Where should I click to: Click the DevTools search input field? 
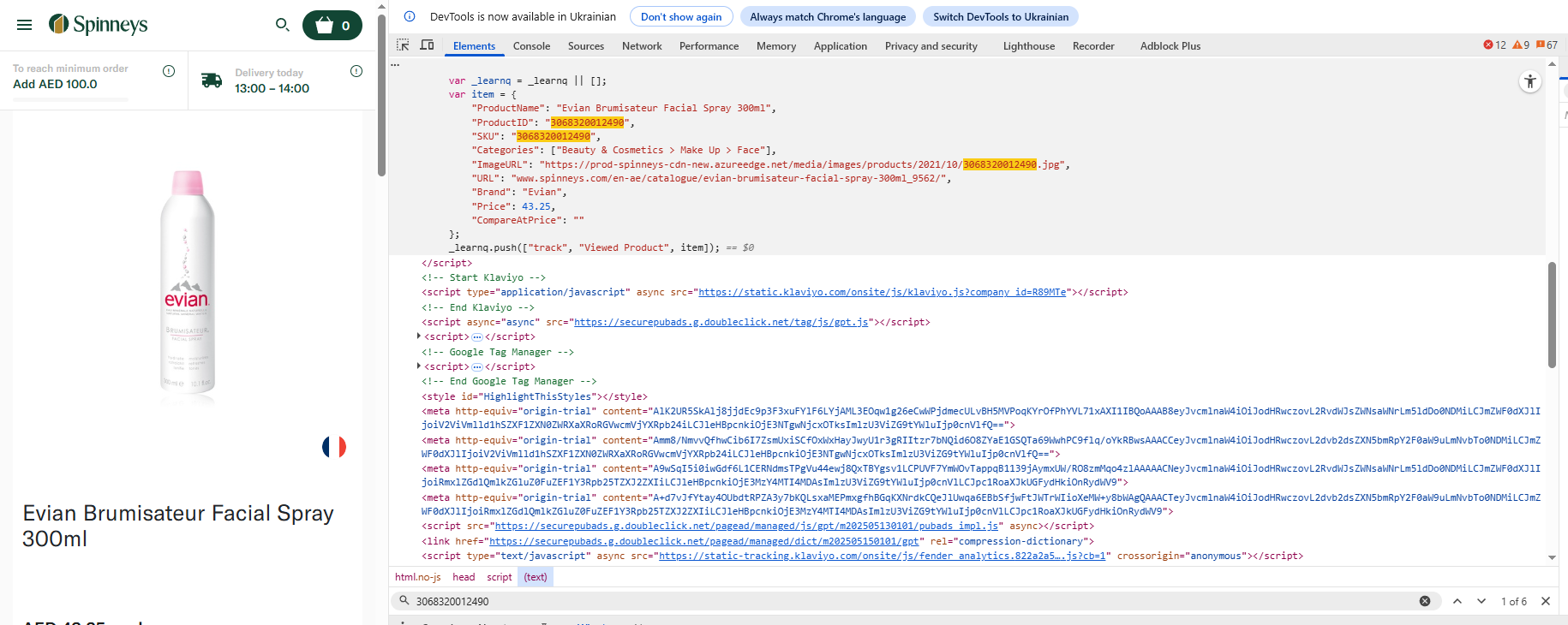[908, 601]
